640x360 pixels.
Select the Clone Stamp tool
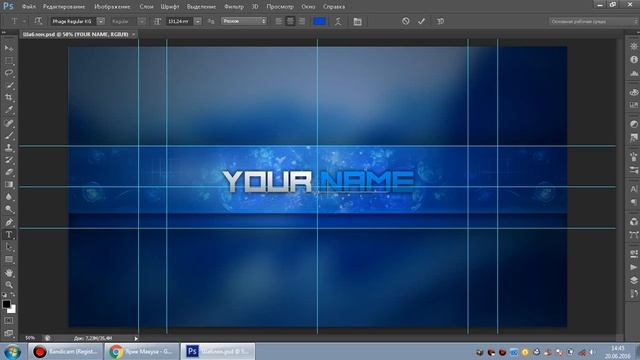[x=9, y=147]
